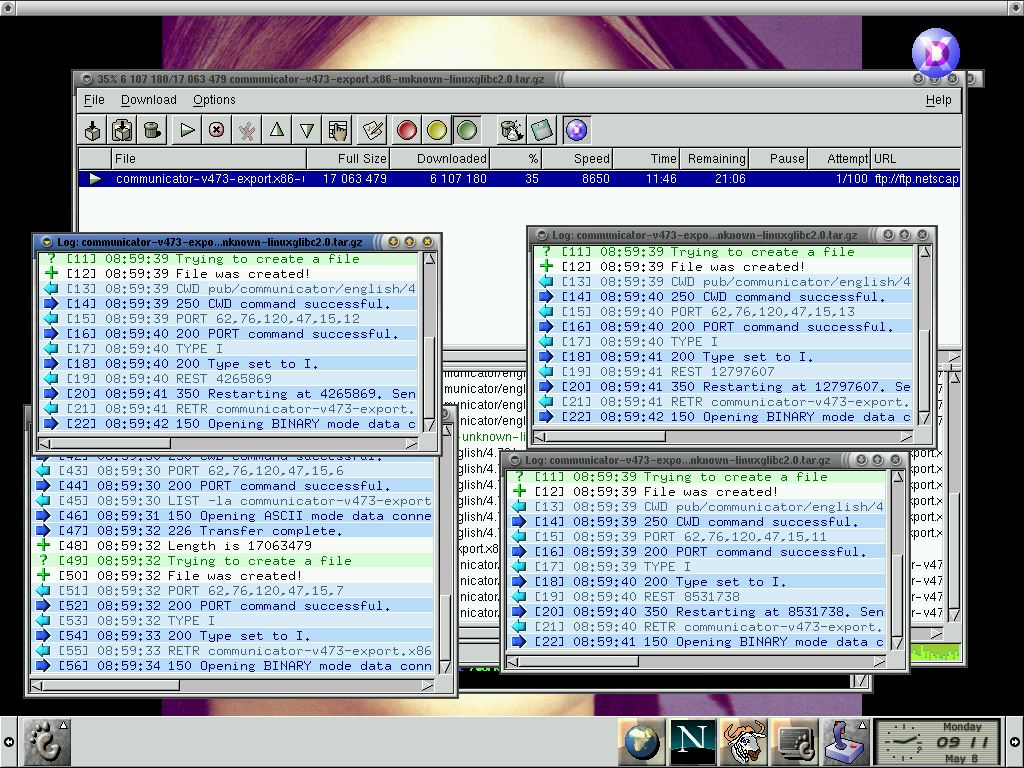Click the panel hide arrow at left edge
1024x768 pixels.
tap(8, 742)
